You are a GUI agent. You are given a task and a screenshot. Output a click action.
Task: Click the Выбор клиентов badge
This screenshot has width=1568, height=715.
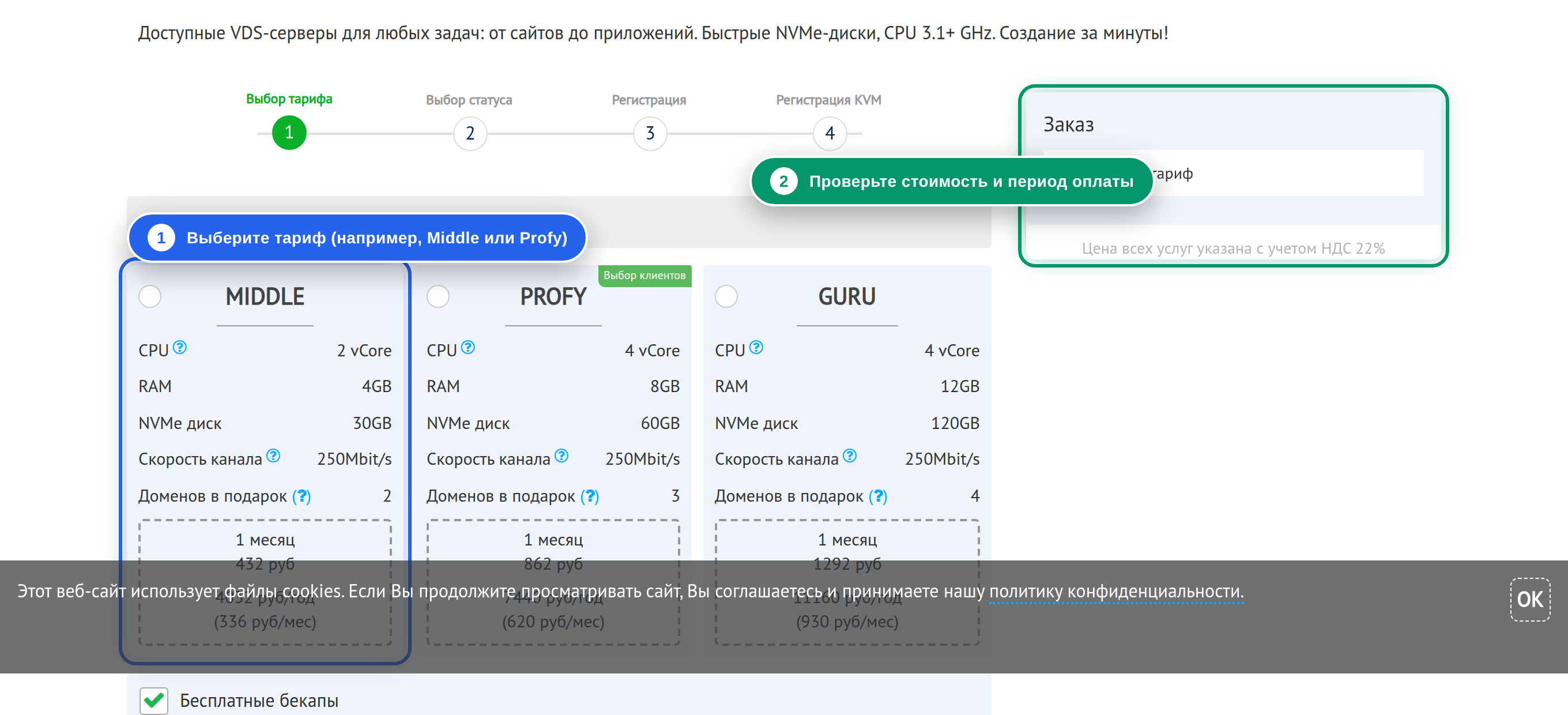(644, 276)
